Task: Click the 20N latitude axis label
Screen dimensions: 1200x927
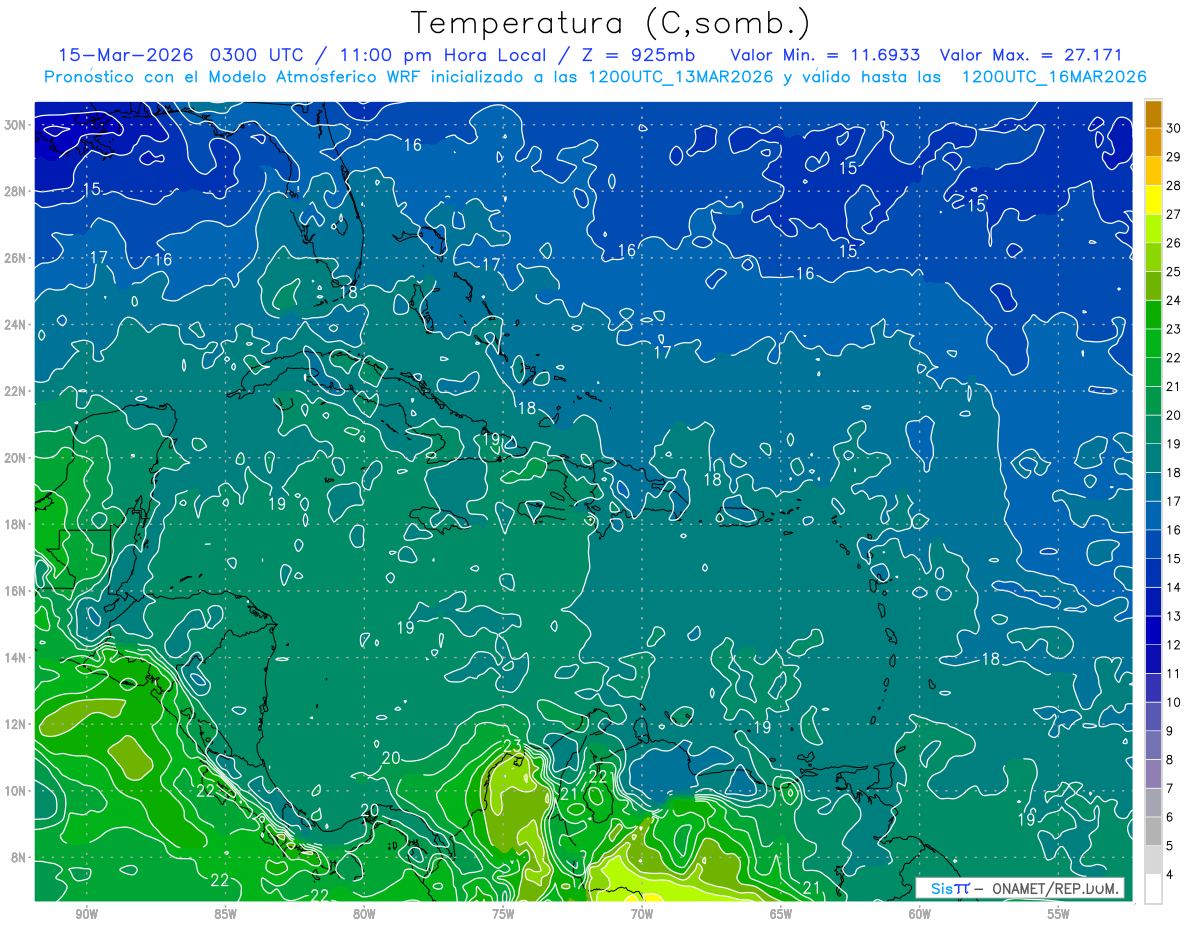Action: [x=16, y=457]
